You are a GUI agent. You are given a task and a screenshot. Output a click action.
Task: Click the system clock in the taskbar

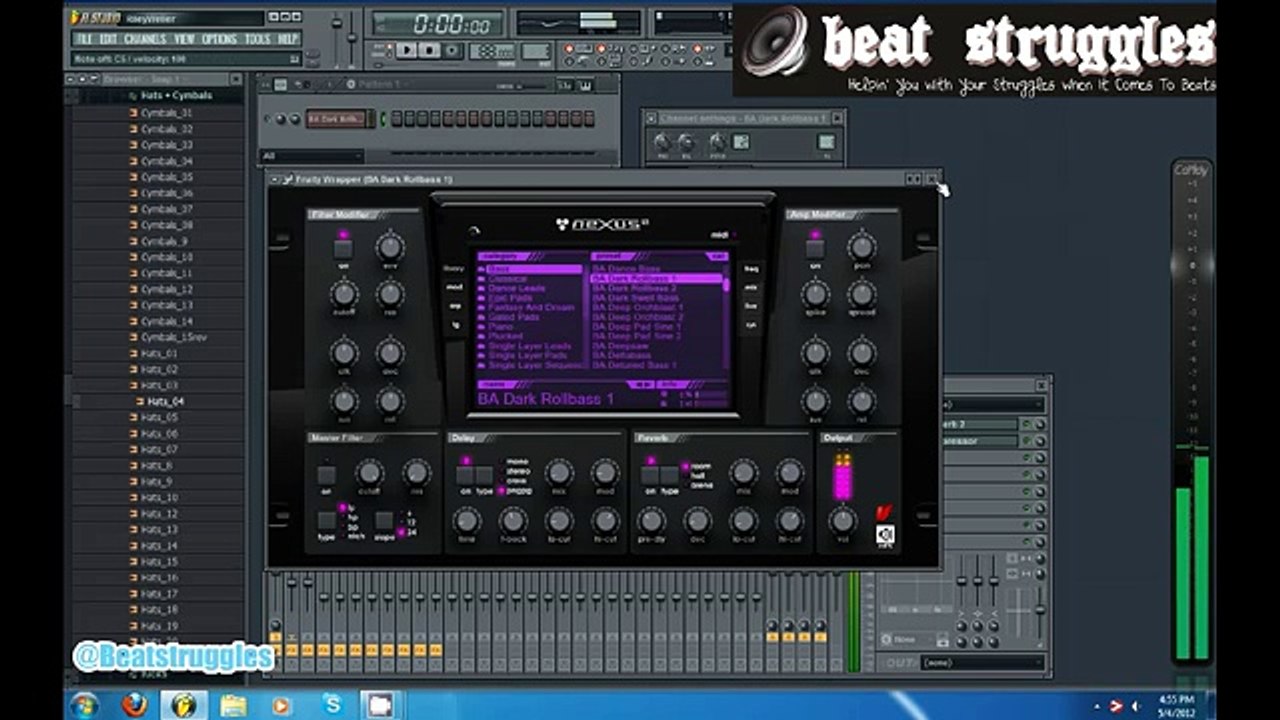[1176, 705]
